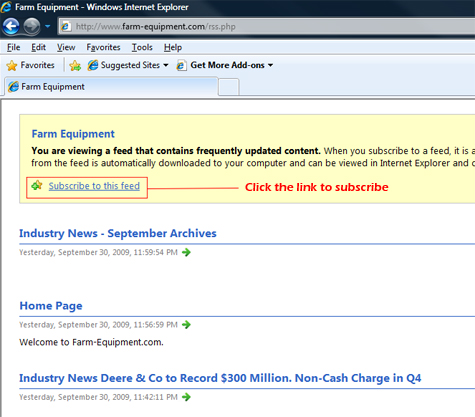This screenshot has width=475, height=417.
Task: Click the browser Back arrow button
Action: [11, 26]
